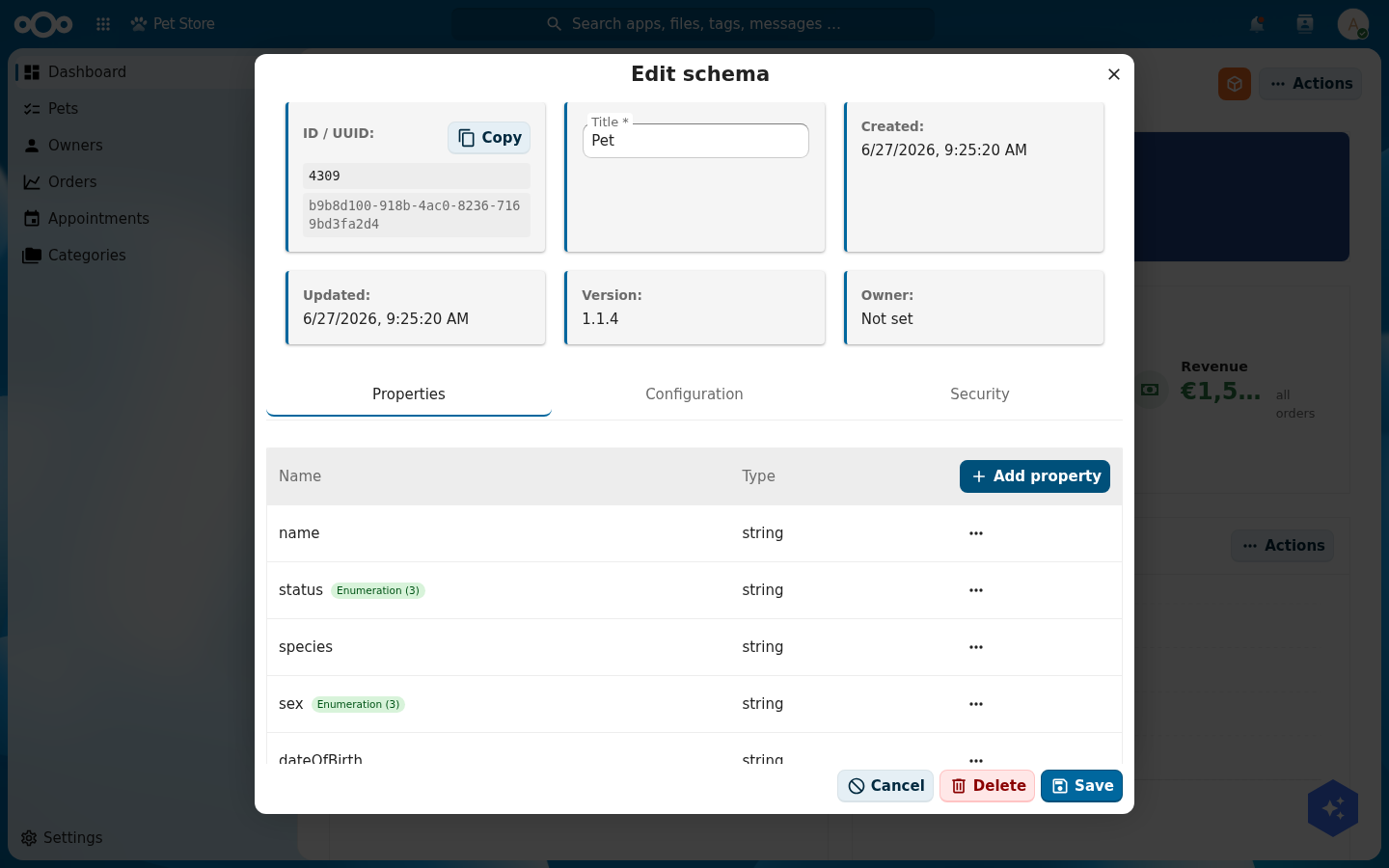The height and width of the screenshot is (868, 1389).
Task: Click the Title input field
Action: pos(695,141)
